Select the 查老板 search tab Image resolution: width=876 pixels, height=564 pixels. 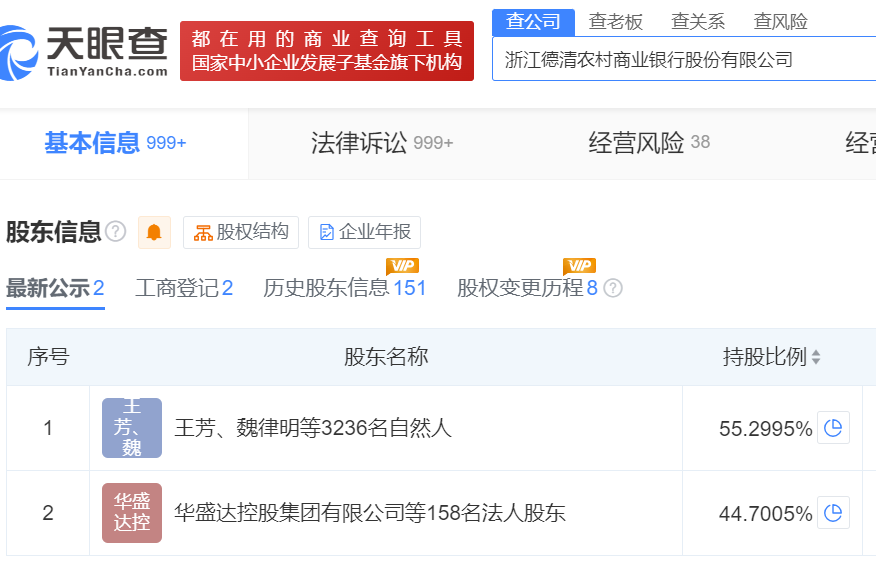616,22
